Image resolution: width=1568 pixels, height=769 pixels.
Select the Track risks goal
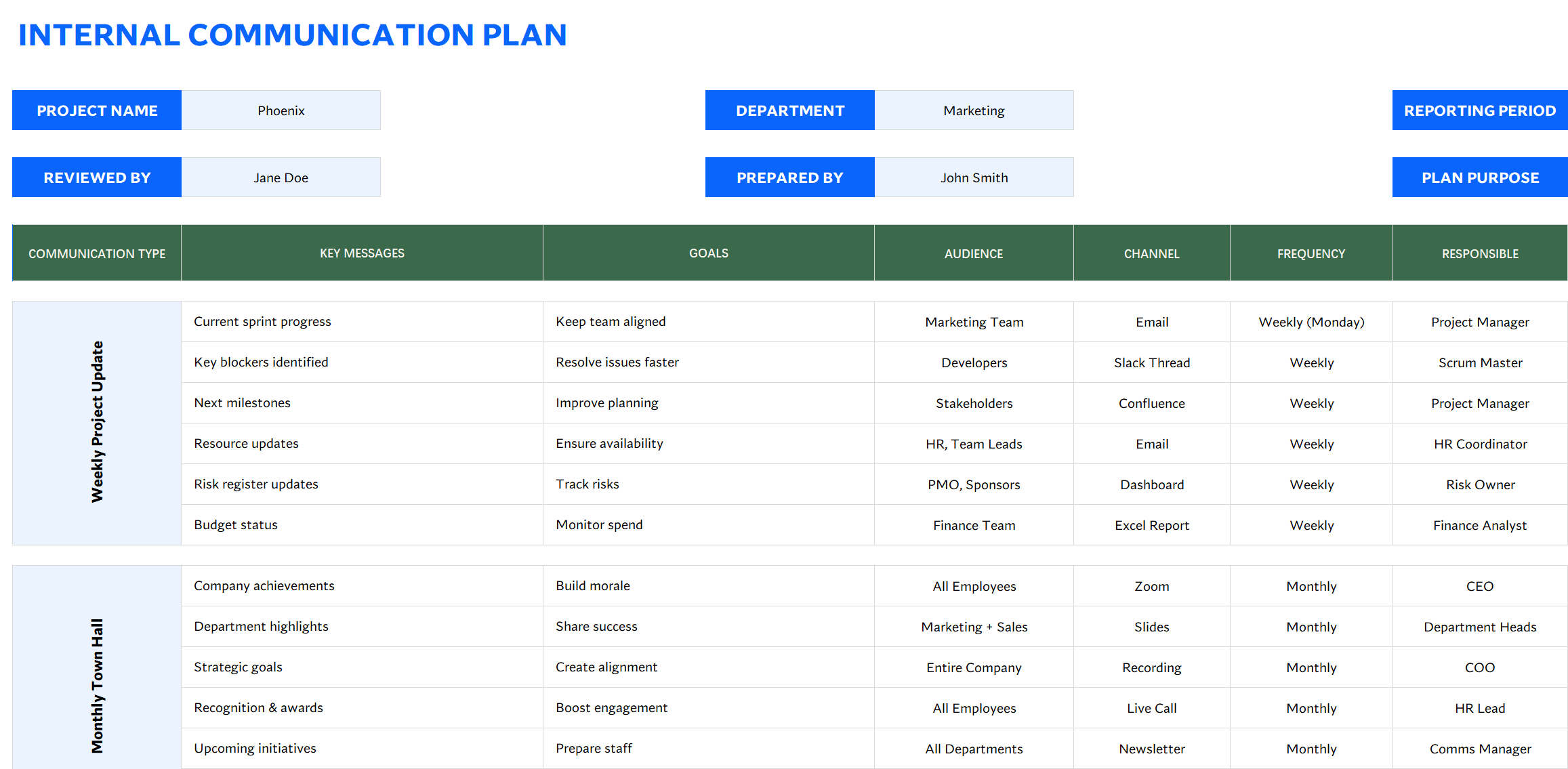pyautogui.click(x=709, y=484)
